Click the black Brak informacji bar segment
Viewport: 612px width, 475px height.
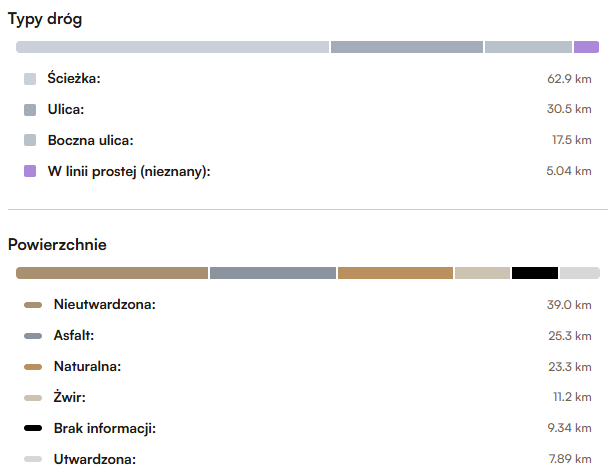[x=535, y=273]
